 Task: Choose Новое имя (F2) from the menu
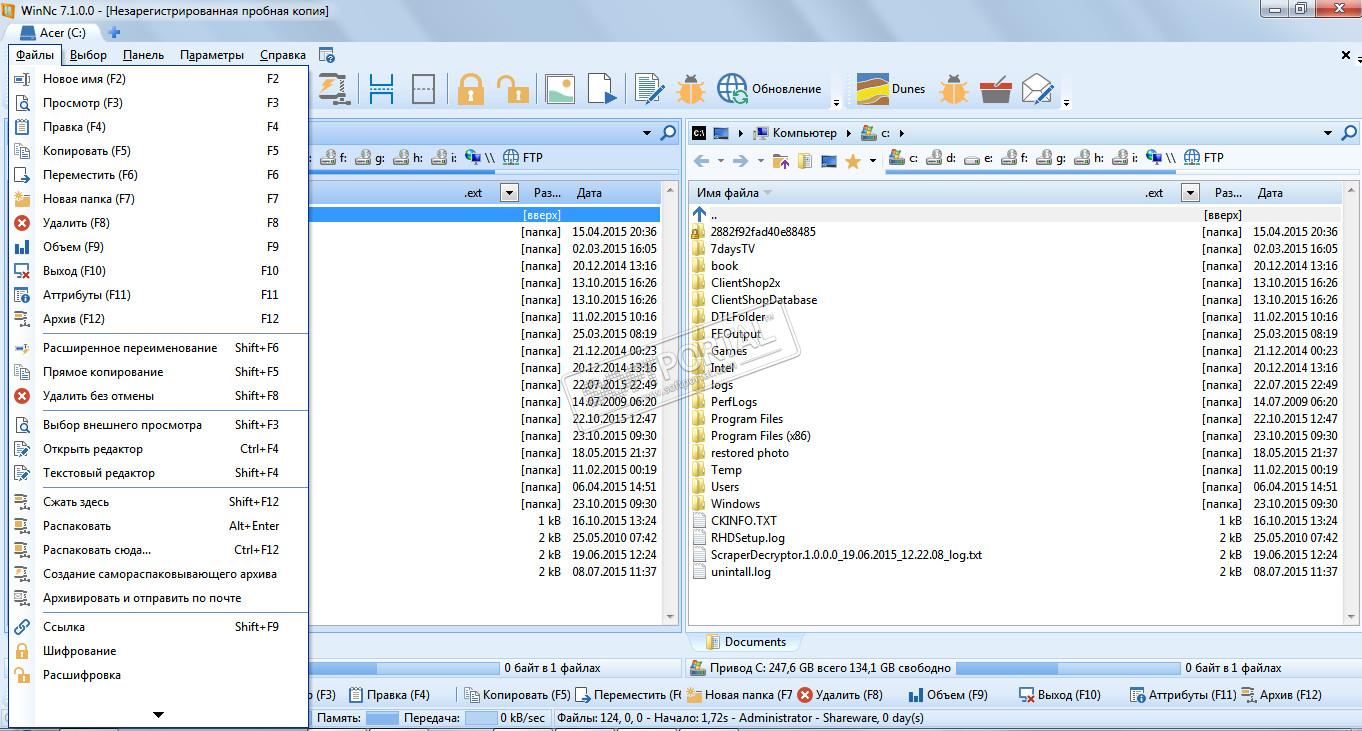[x=158, y=79]
